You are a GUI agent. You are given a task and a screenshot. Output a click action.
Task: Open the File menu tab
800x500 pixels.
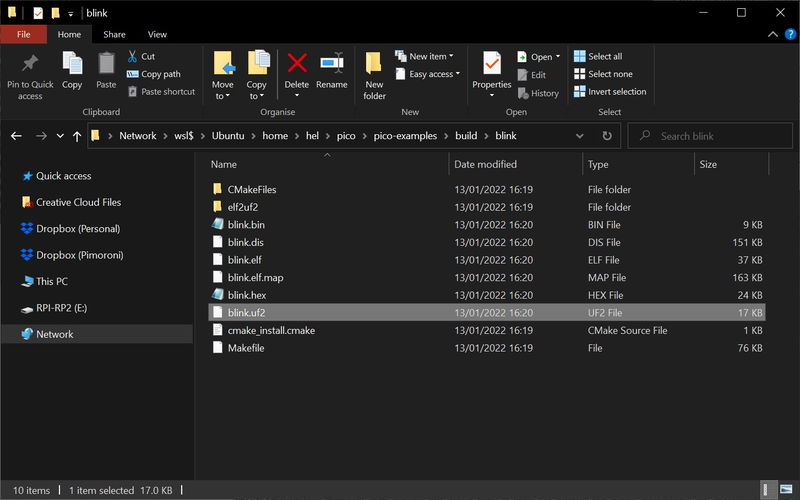(x=23, y=34)
